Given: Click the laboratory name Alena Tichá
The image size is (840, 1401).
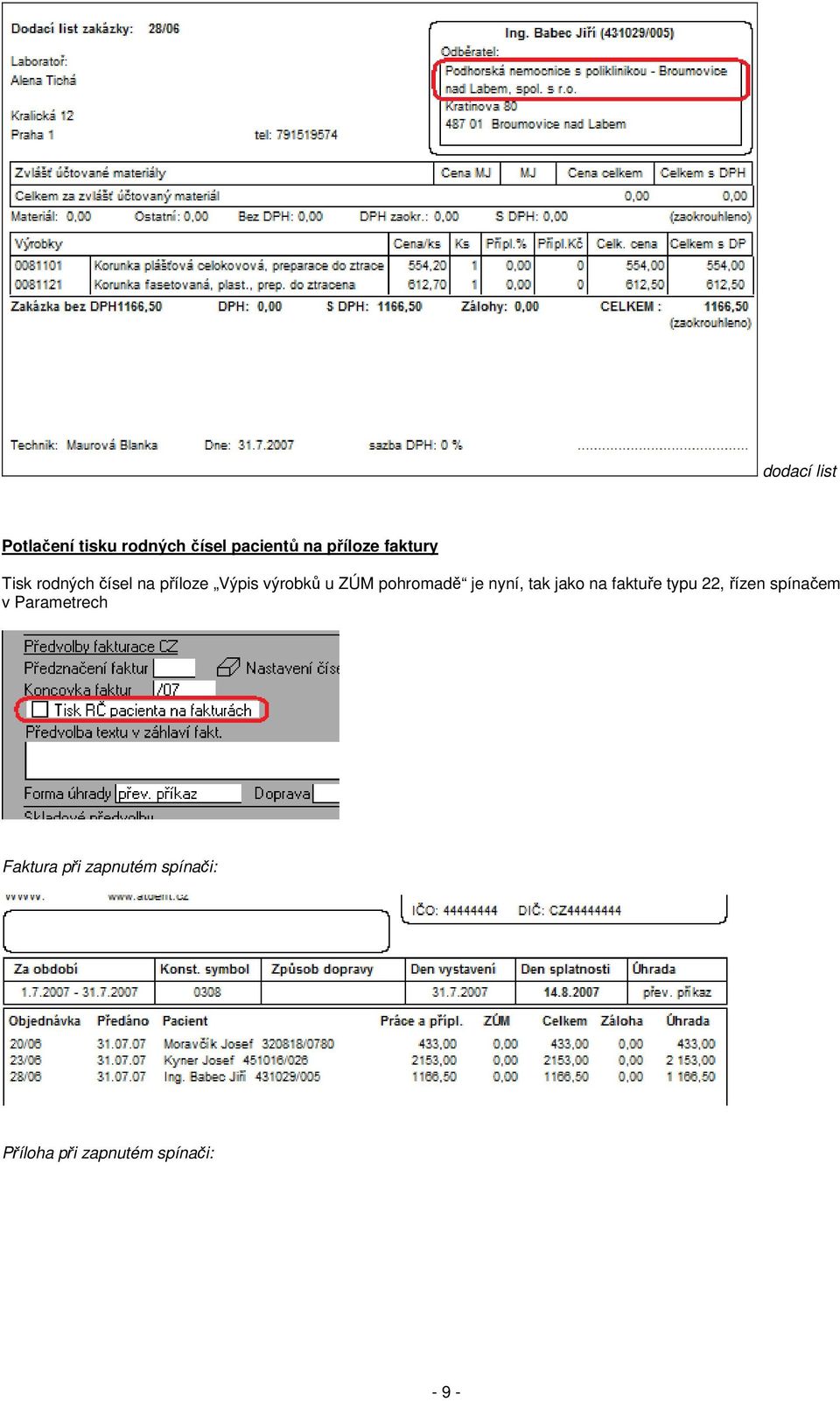Looking at the screenshot, I should pyautogui.click(x=44, y=81).
